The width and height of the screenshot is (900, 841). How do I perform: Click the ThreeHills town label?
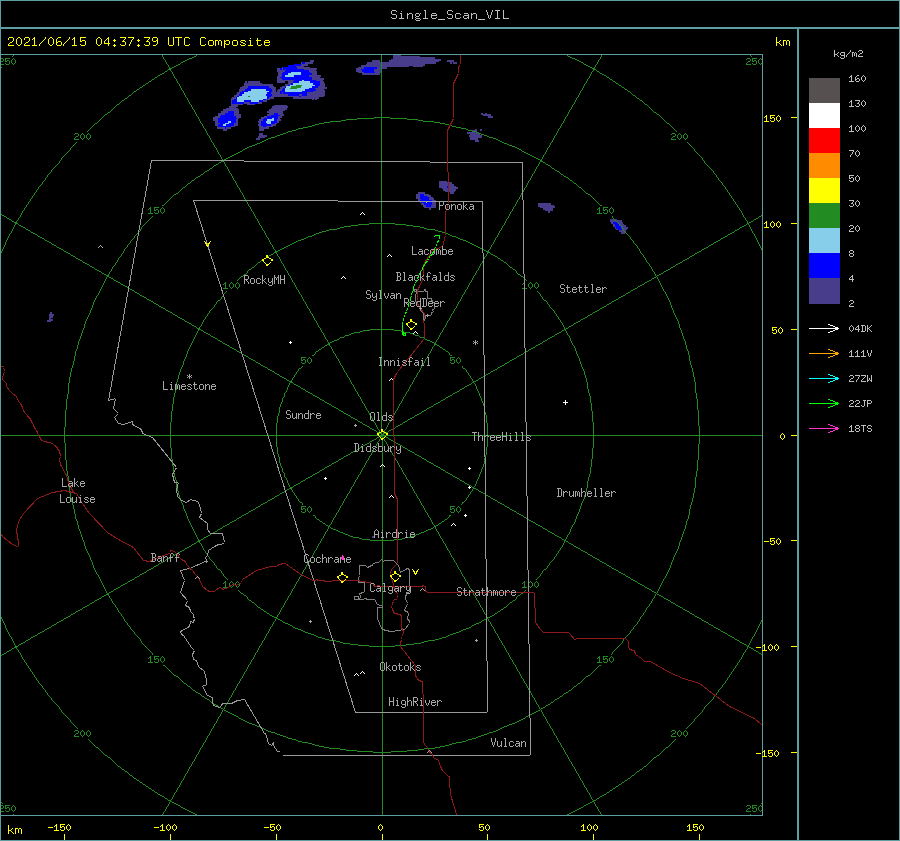[502, 437]
